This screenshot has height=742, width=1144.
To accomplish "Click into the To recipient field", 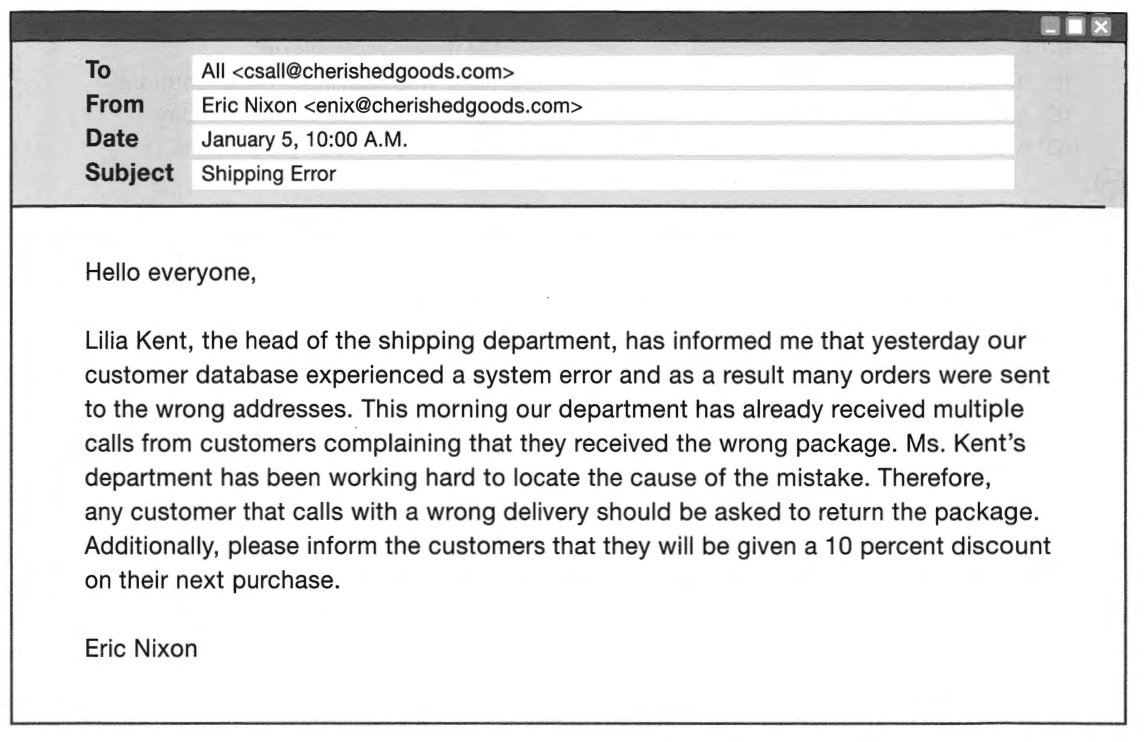I will pos(603,72).
